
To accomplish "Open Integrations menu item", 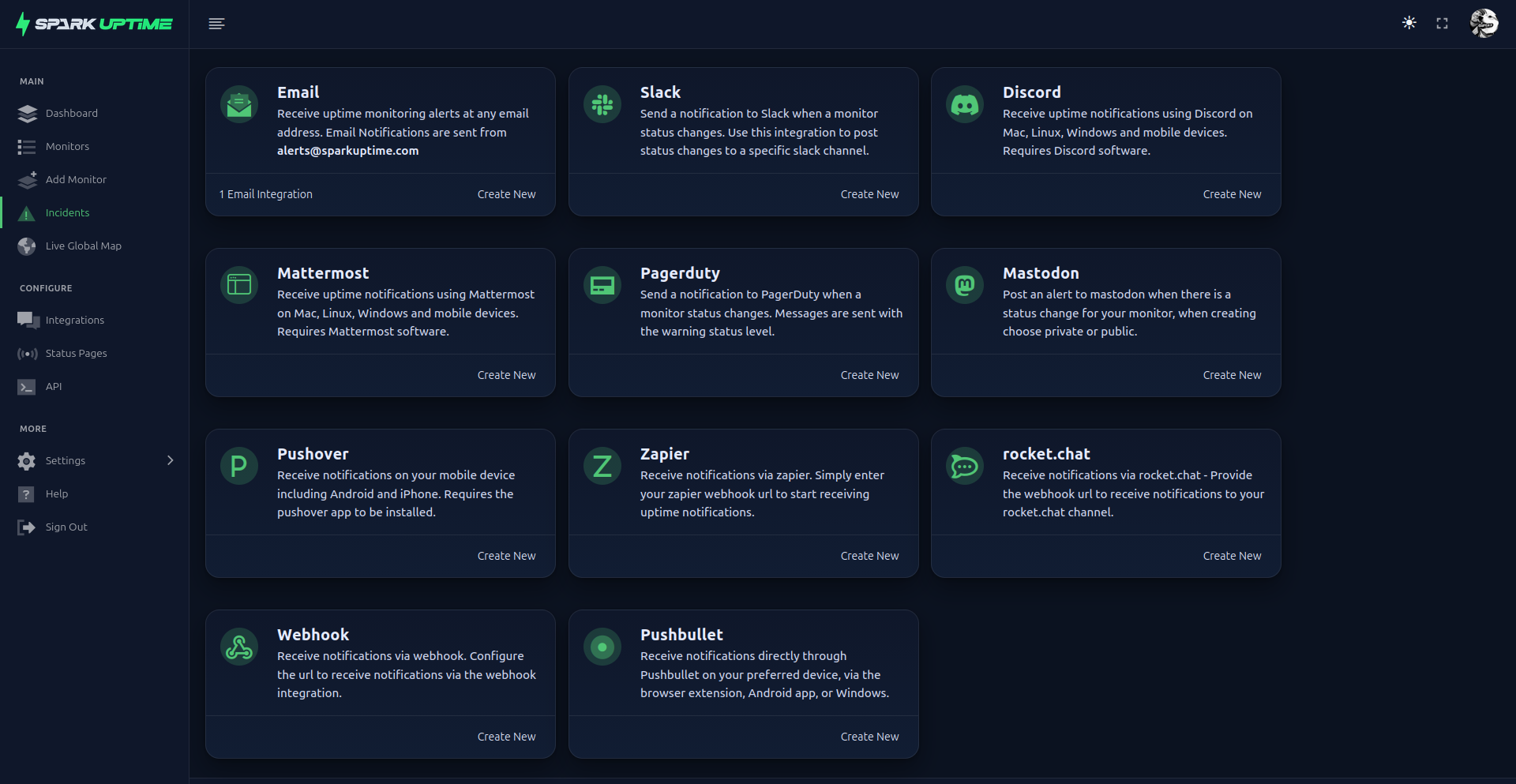I will tap(75, 321).
